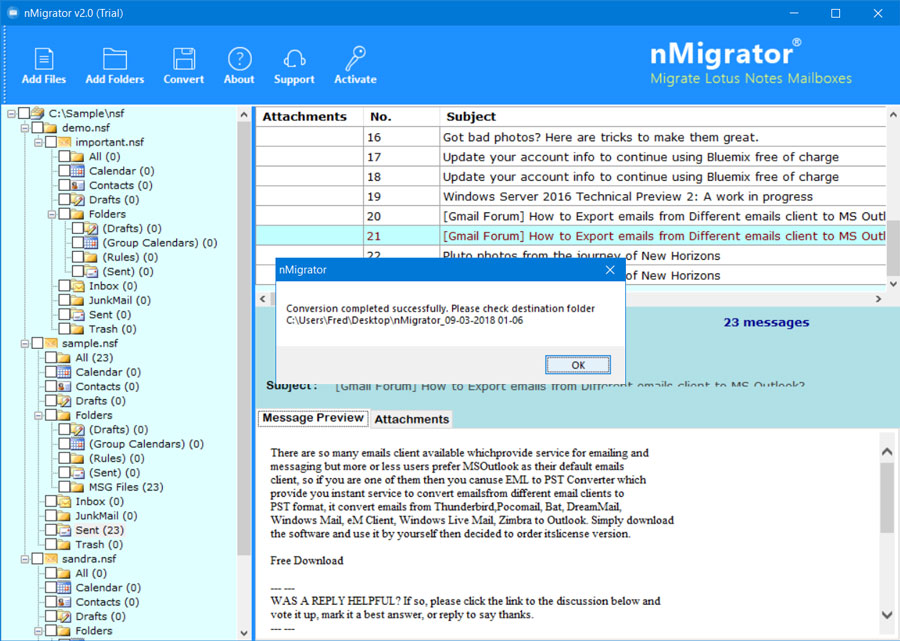Click the (Group Calendars) icon under sample.nsf
Viewport: 900px width, 641px height.
[78, 444]
